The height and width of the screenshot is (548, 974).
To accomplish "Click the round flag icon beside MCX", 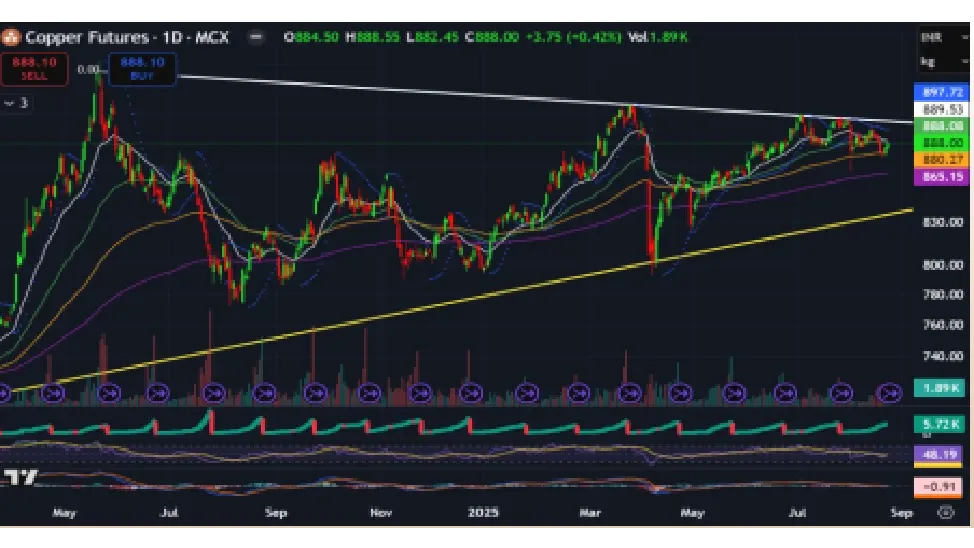I will click(x=255, y=37).
